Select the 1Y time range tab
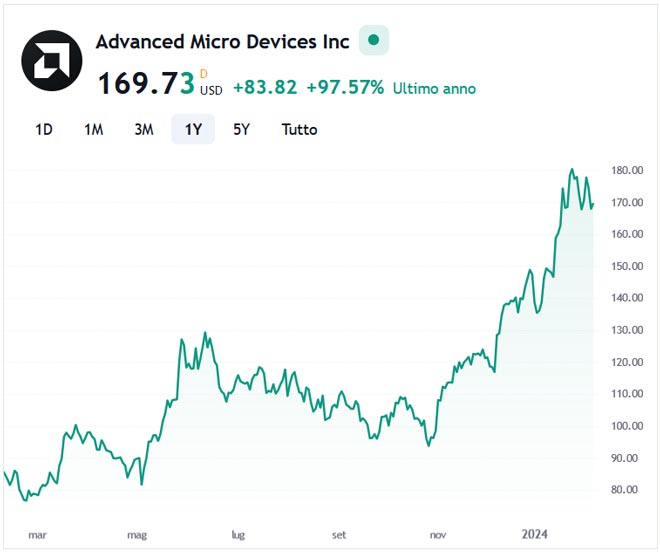 (193, 129)
